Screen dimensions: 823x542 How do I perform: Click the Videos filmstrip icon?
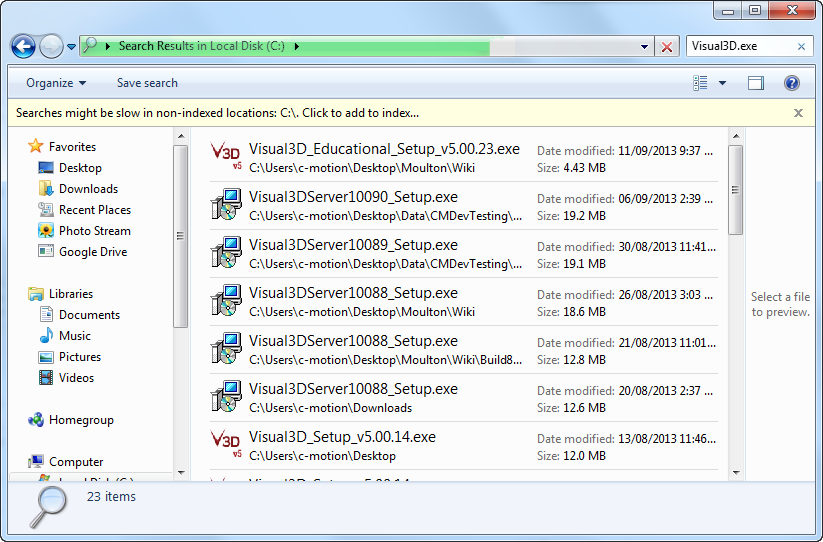(x=46, y=377)
